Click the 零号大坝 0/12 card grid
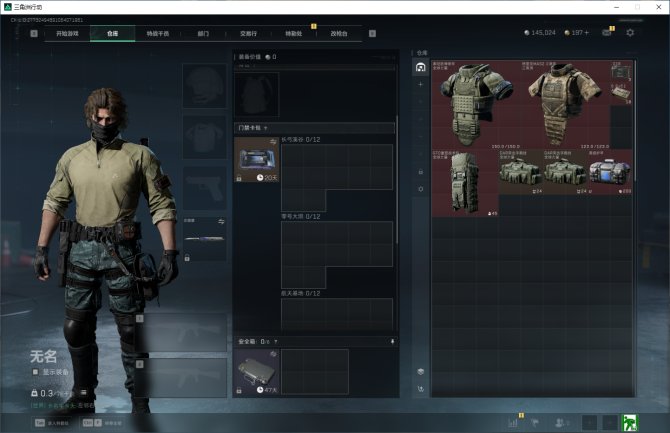 point(337,255)
